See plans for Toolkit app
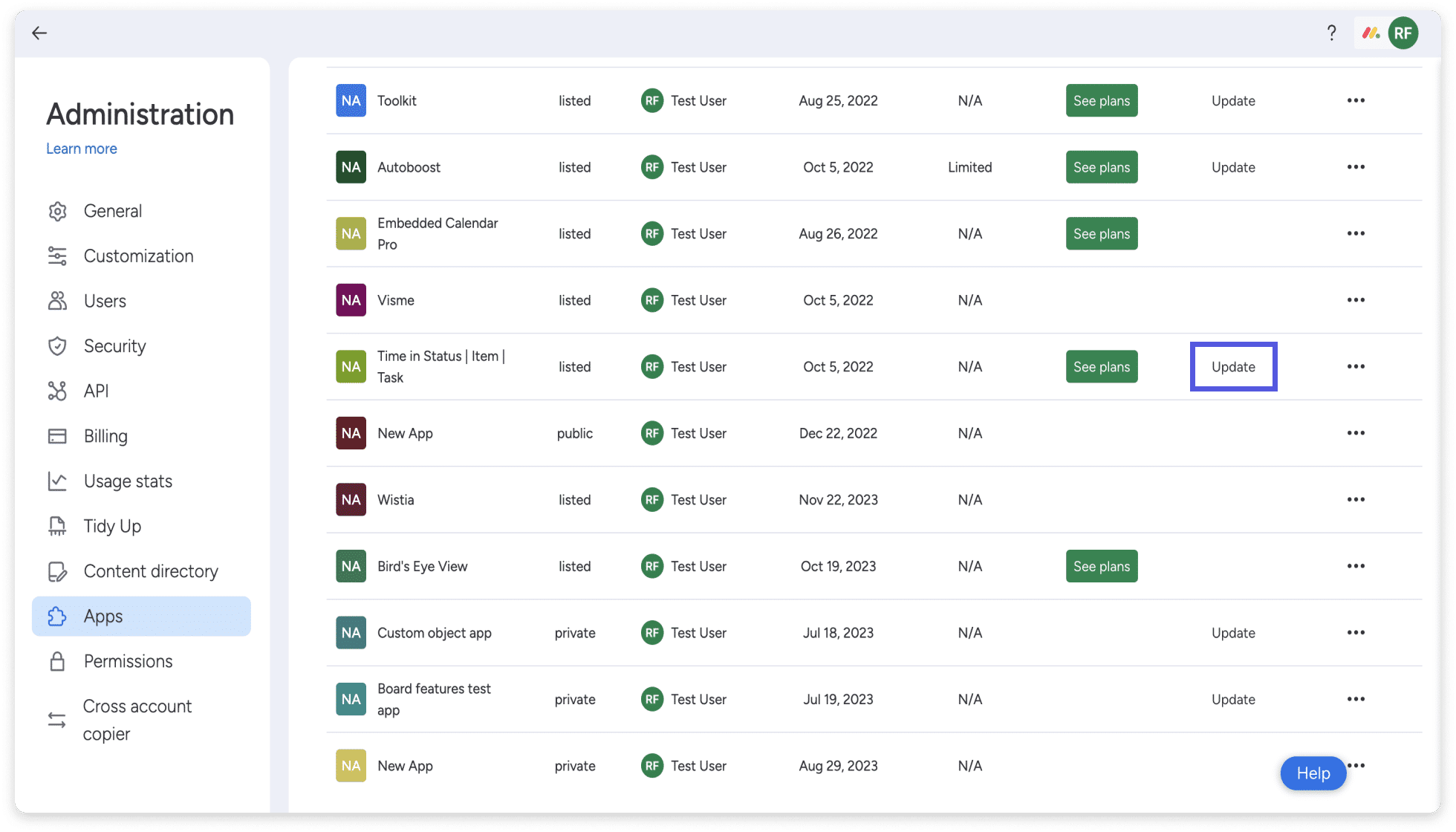Screen dimensions: 1456x832 tap(1102, 100)
